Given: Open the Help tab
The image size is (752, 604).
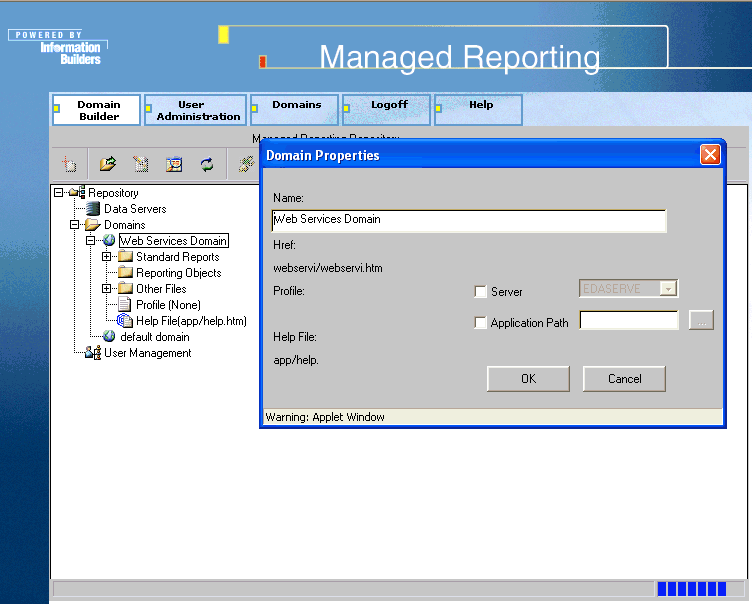Looking at the screenshot, I should tap(479, 110).
